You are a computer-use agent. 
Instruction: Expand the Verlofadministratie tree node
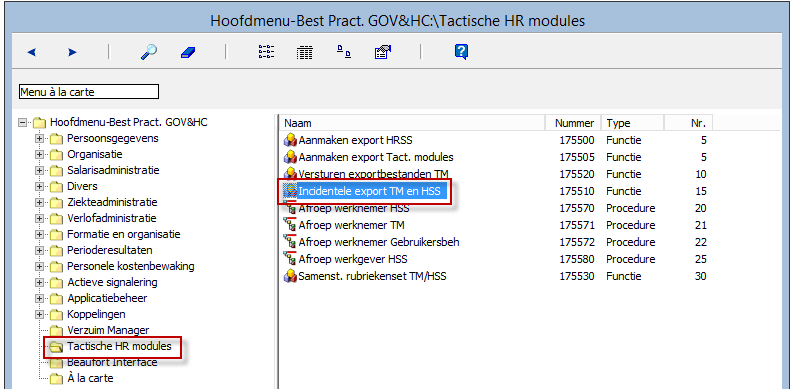pos(39,218)
